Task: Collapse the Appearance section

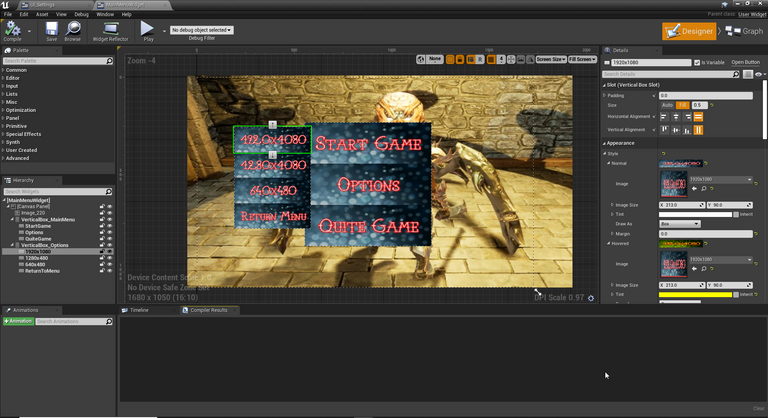Action: [x=604, y=143]
